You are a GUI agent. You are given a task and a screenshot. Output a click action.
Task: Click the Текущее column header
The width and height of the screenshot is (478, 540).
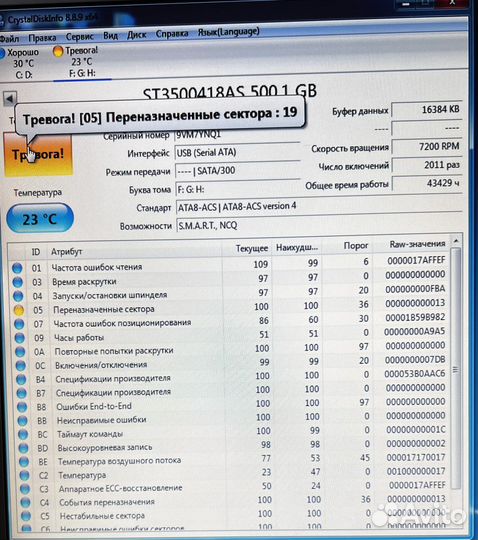[247, 248]
